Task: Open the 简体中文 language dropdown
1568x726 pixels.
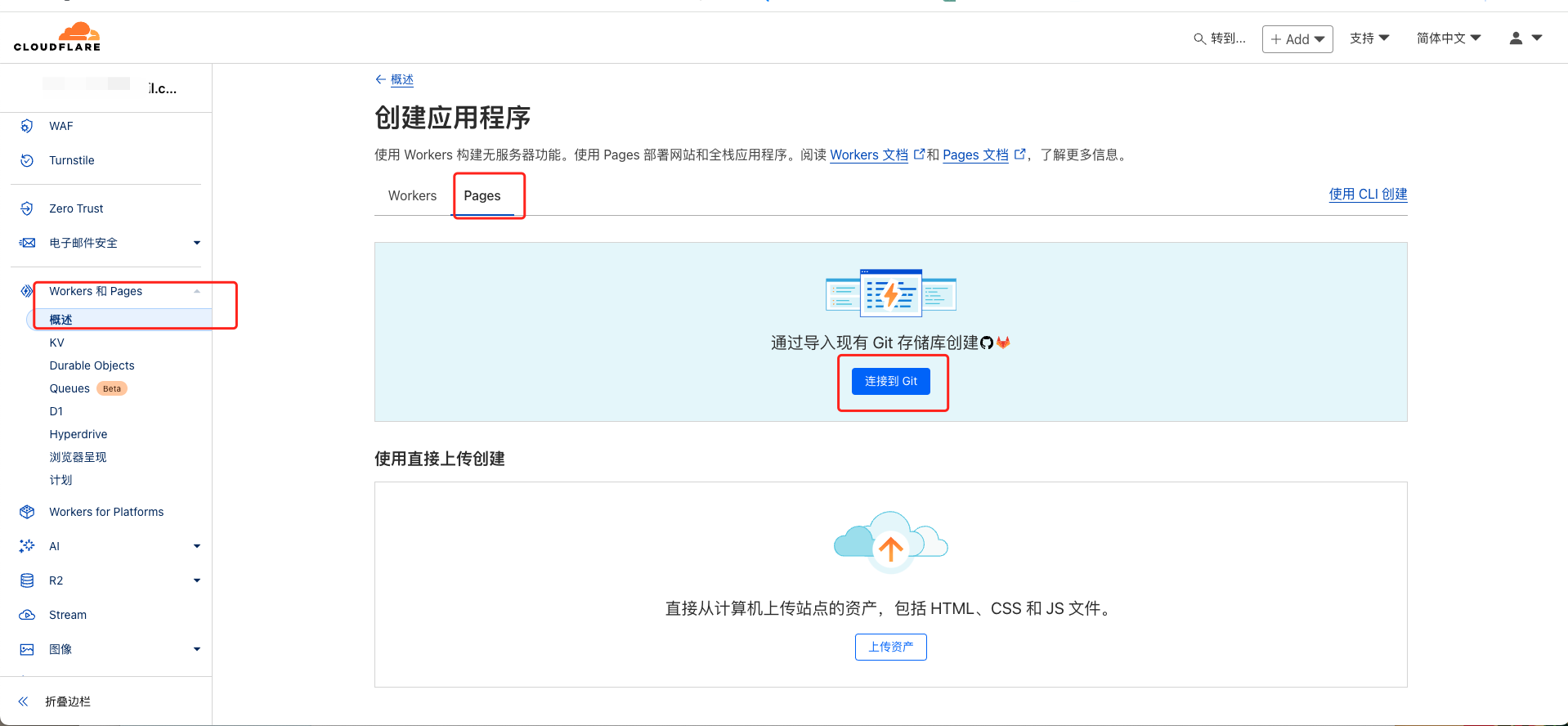Action: point(1448,38)
